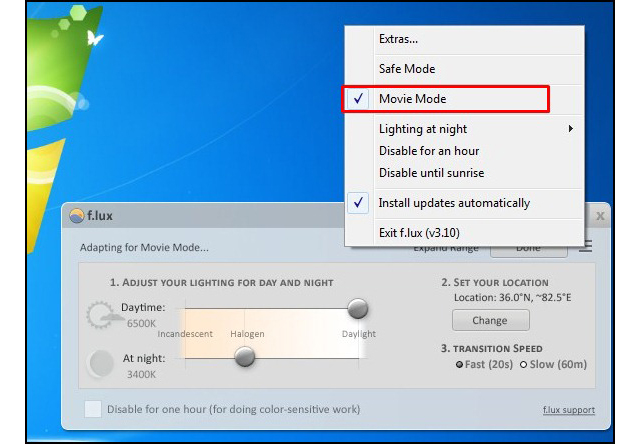Toggle Install updates automatically
Viewport: 640px width, 444px height.
464,203
